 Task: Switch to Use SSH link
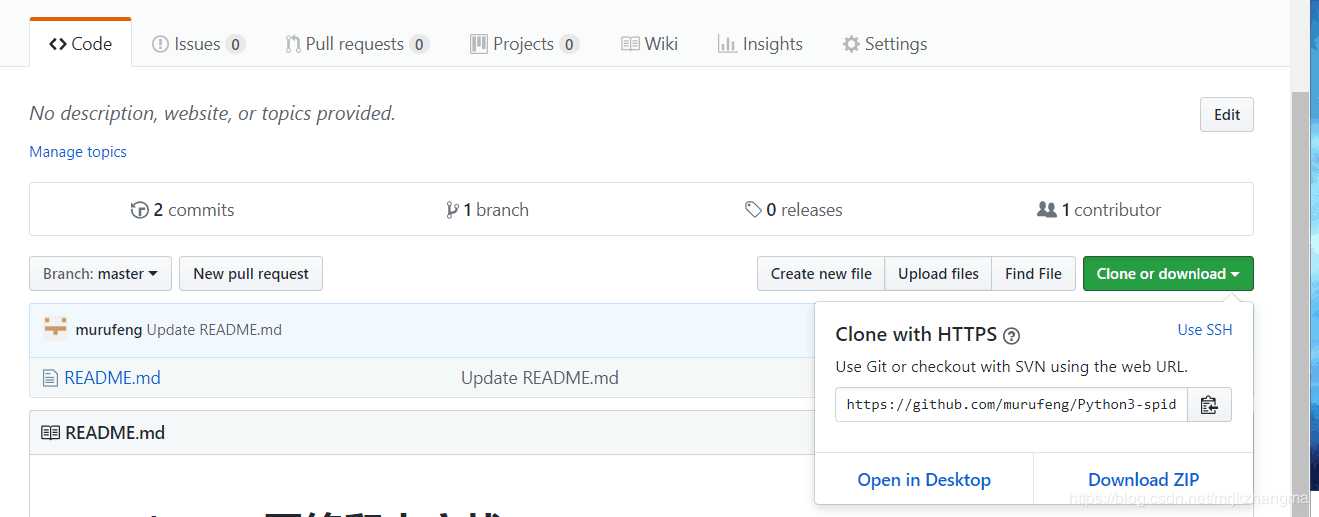[1205, 330]
